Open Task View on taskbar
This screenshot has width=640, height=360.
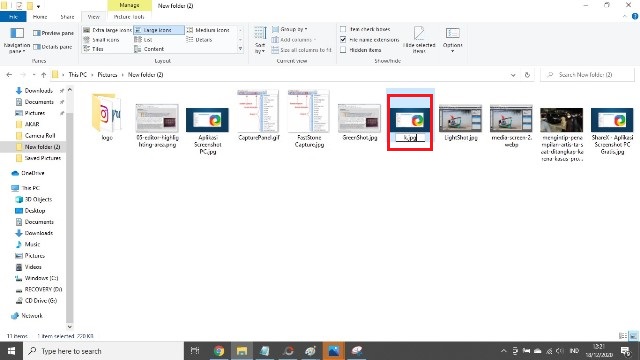click(x=195, y=351)
